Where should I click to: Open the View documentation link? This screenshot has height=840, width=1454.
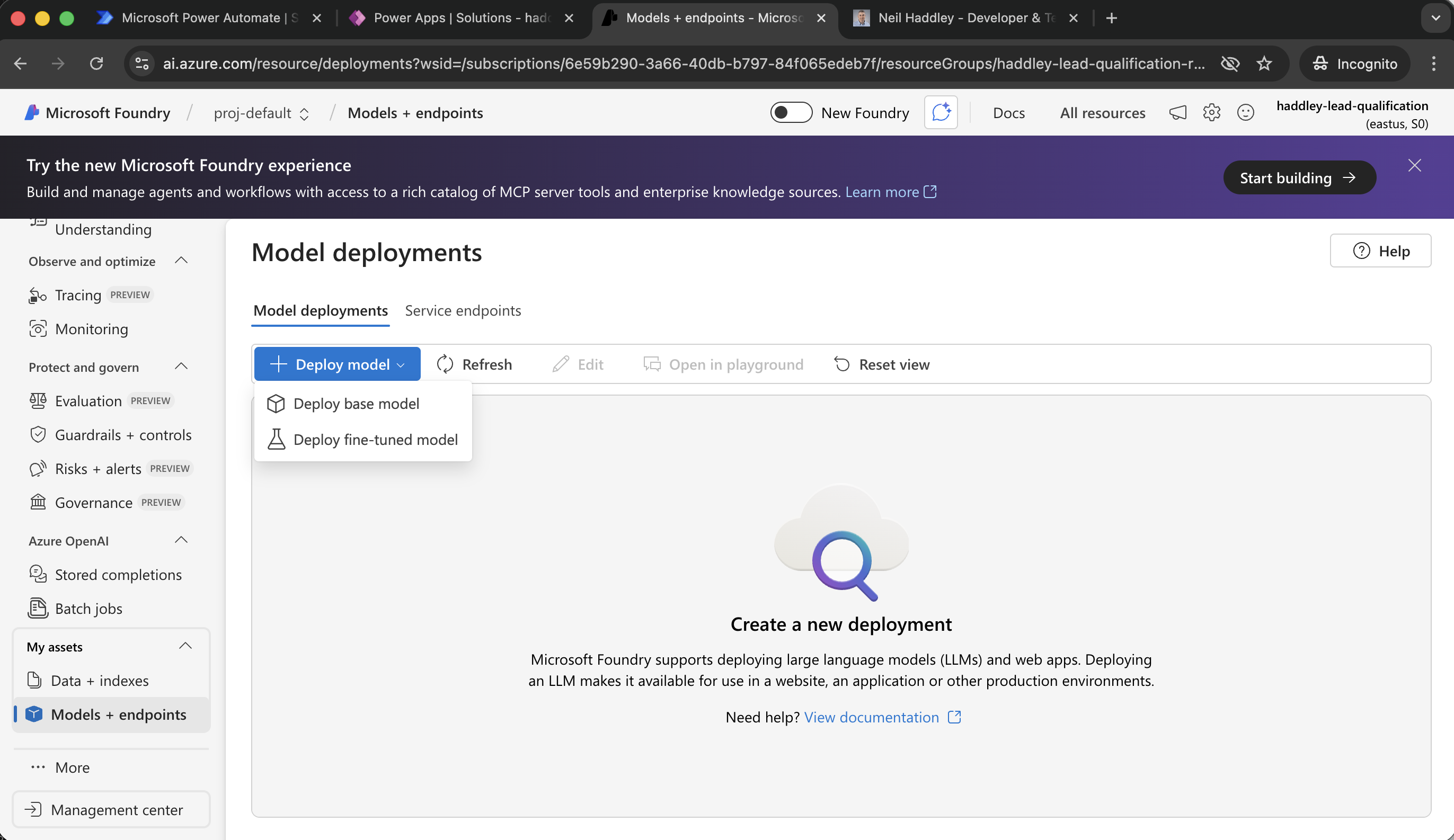871,717
